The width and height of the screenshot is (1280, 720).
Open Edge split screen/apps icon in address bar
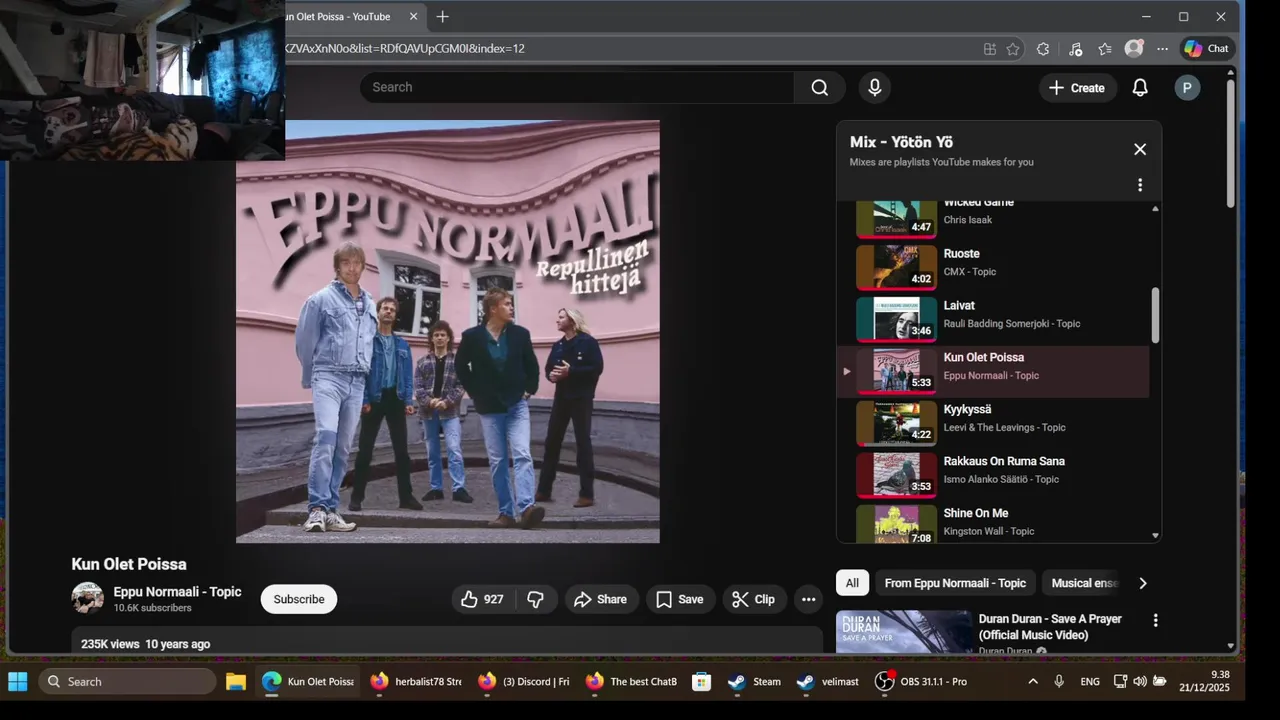[x=989, y=48]
